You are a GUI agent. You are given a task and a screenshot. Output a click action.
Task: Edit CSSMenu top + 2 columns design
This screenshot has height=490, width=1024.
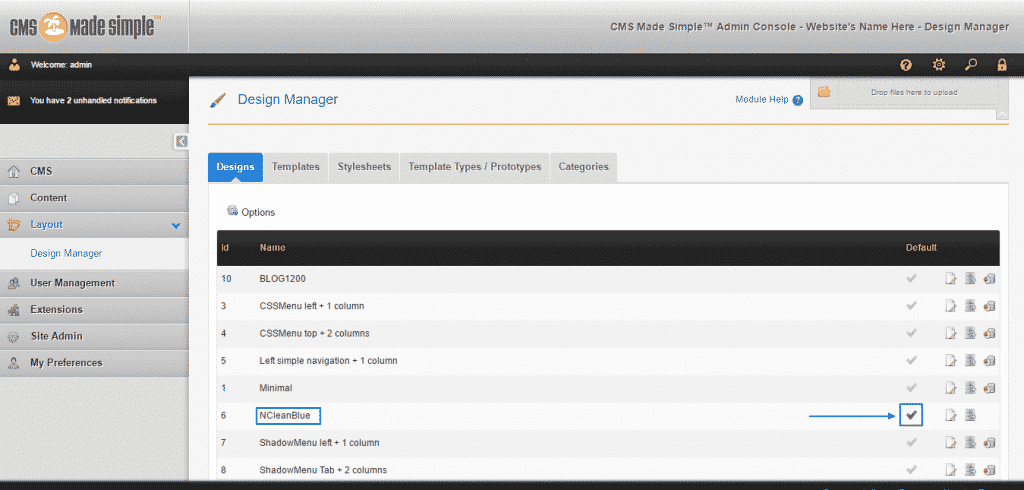click(951, 333)
